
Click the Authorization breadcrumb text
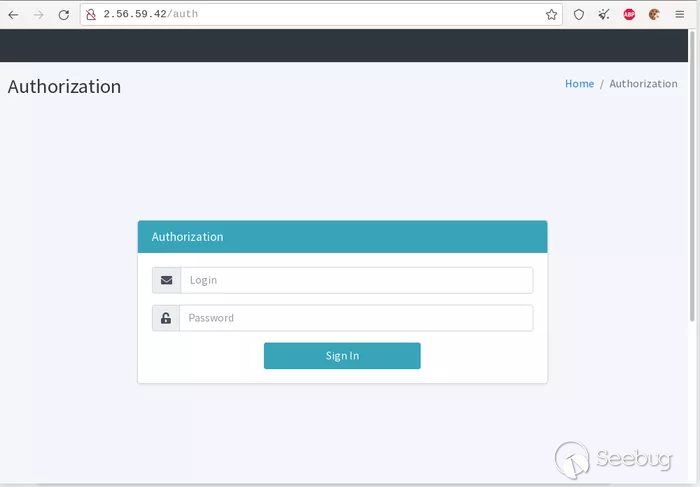pos(643,84)
